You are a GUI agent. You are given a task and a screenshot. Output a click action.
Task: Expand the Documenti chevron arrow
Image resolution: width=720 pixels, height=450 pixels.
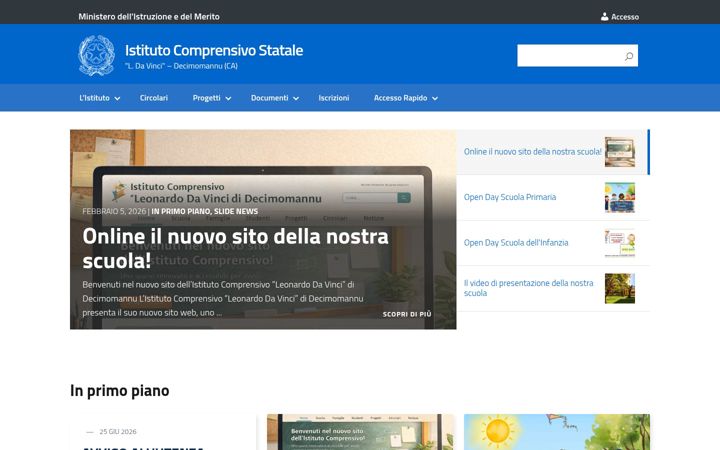coord(296,98)
